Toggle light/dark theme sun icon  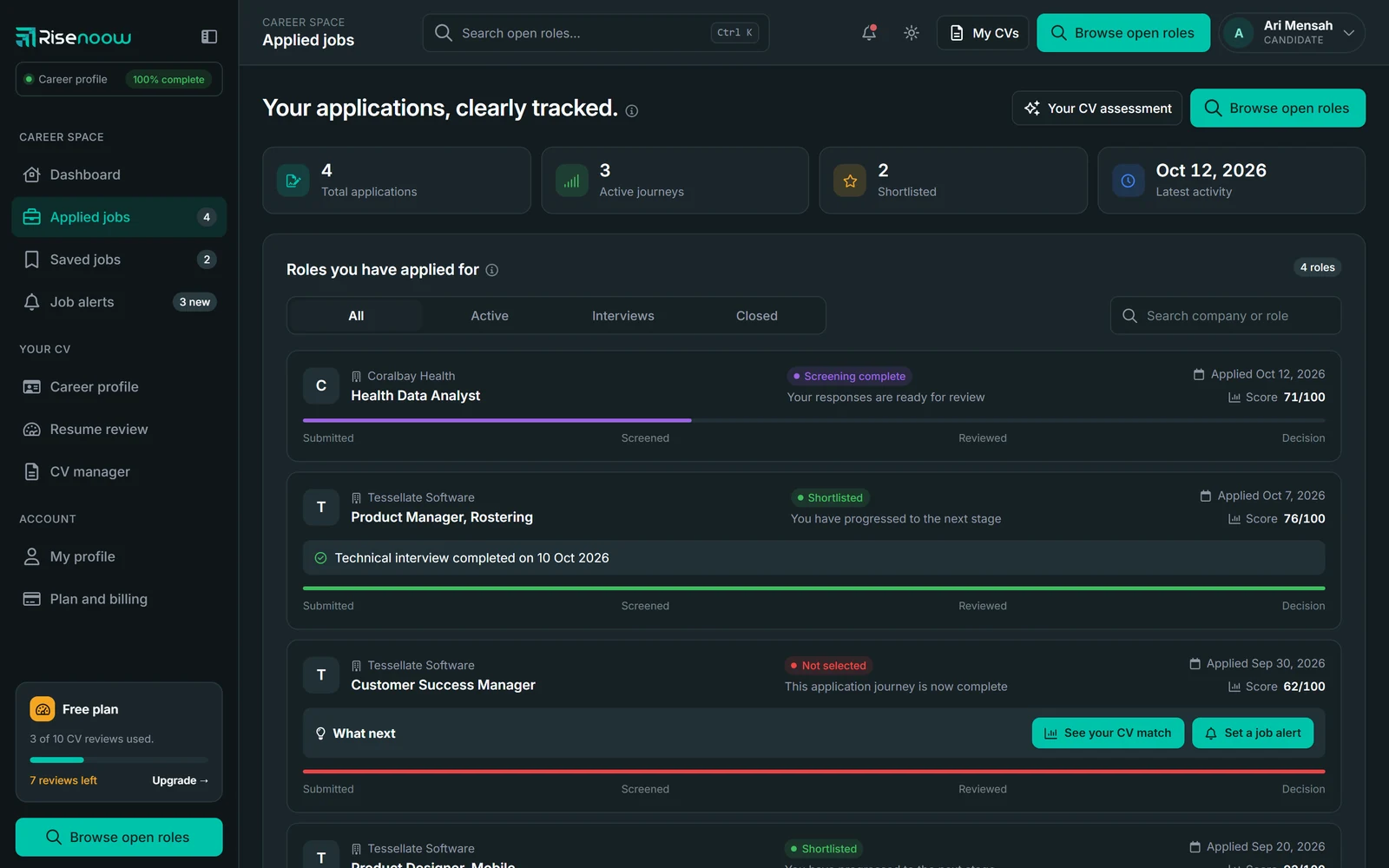(x=911, y=33)
